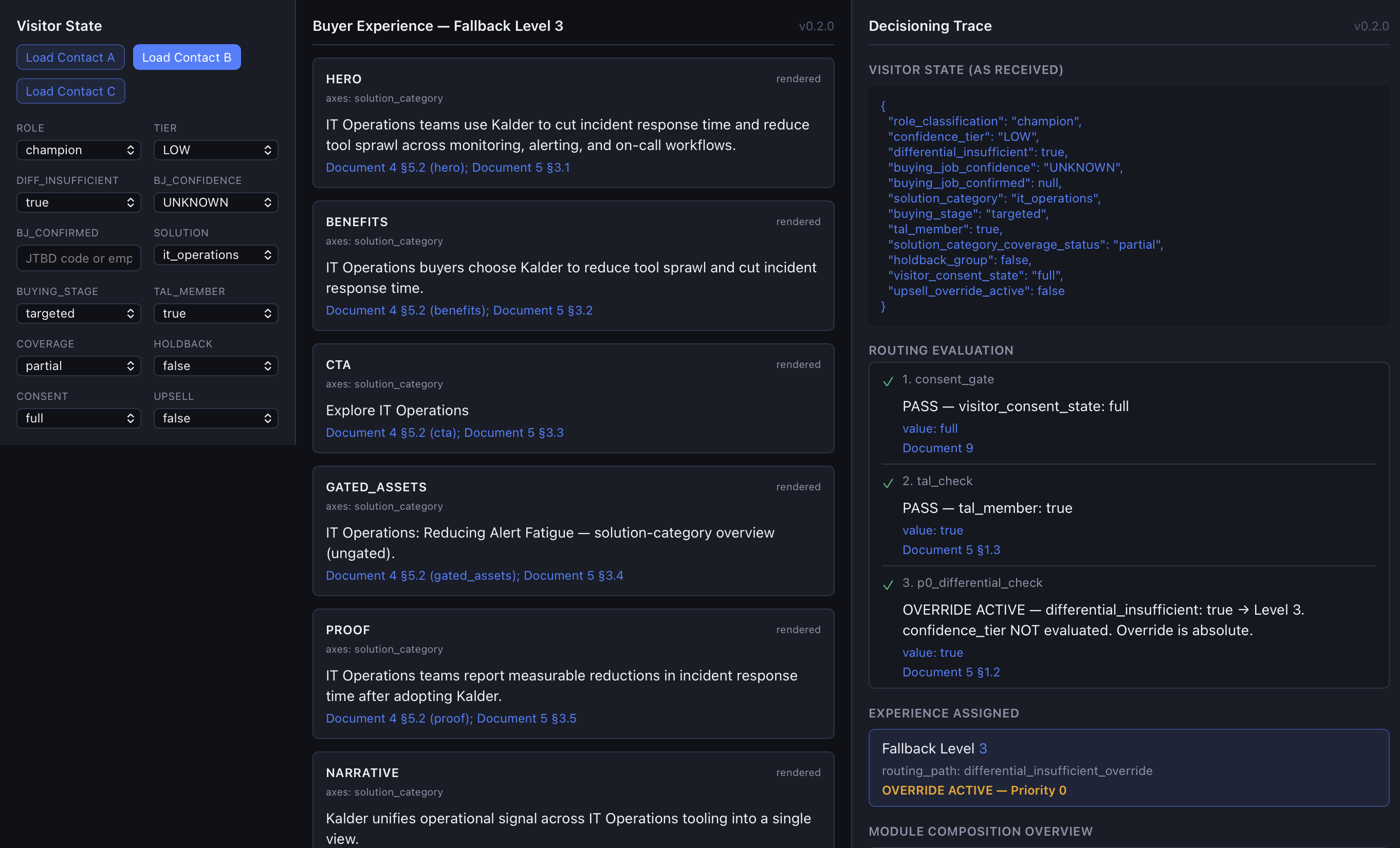
Task: Click MODULE COMPOSITION OVERVIEW heading
Action: [x=980, y=832]
